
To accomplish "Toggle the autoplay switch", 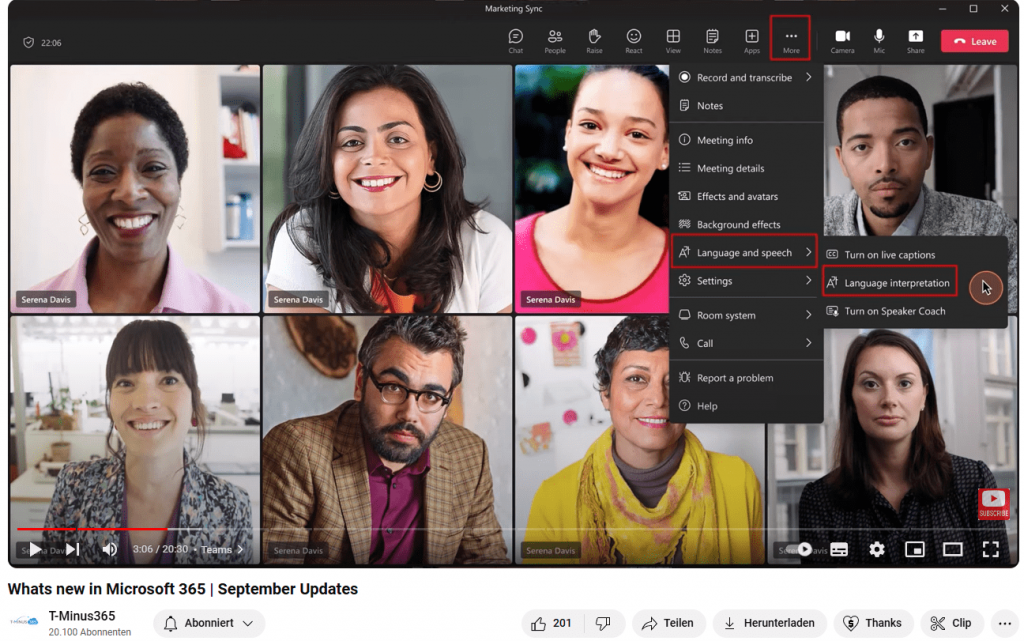I will click(799, 550).
